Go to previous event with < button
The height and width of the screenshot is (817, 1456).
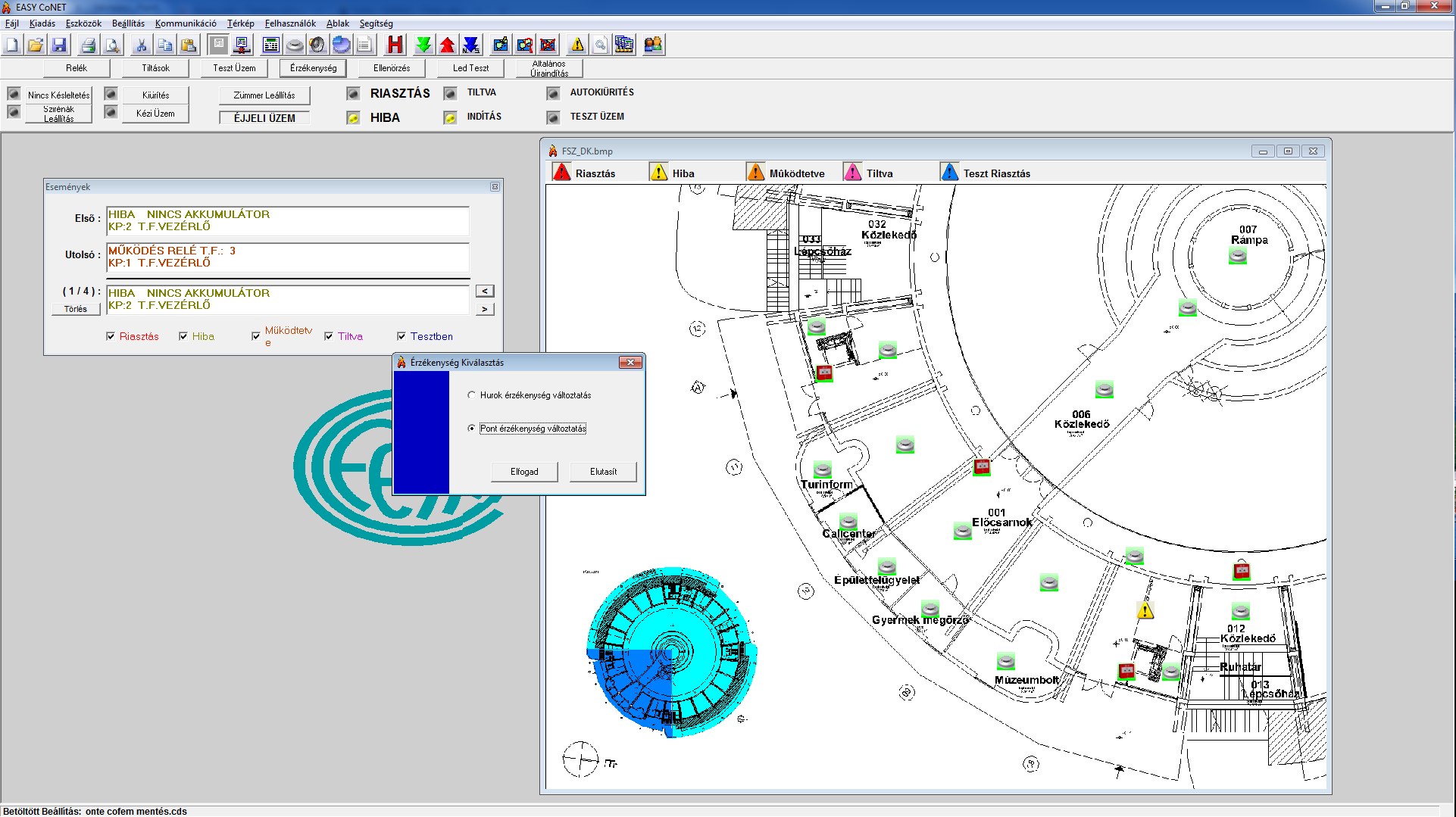click(485, 291)
